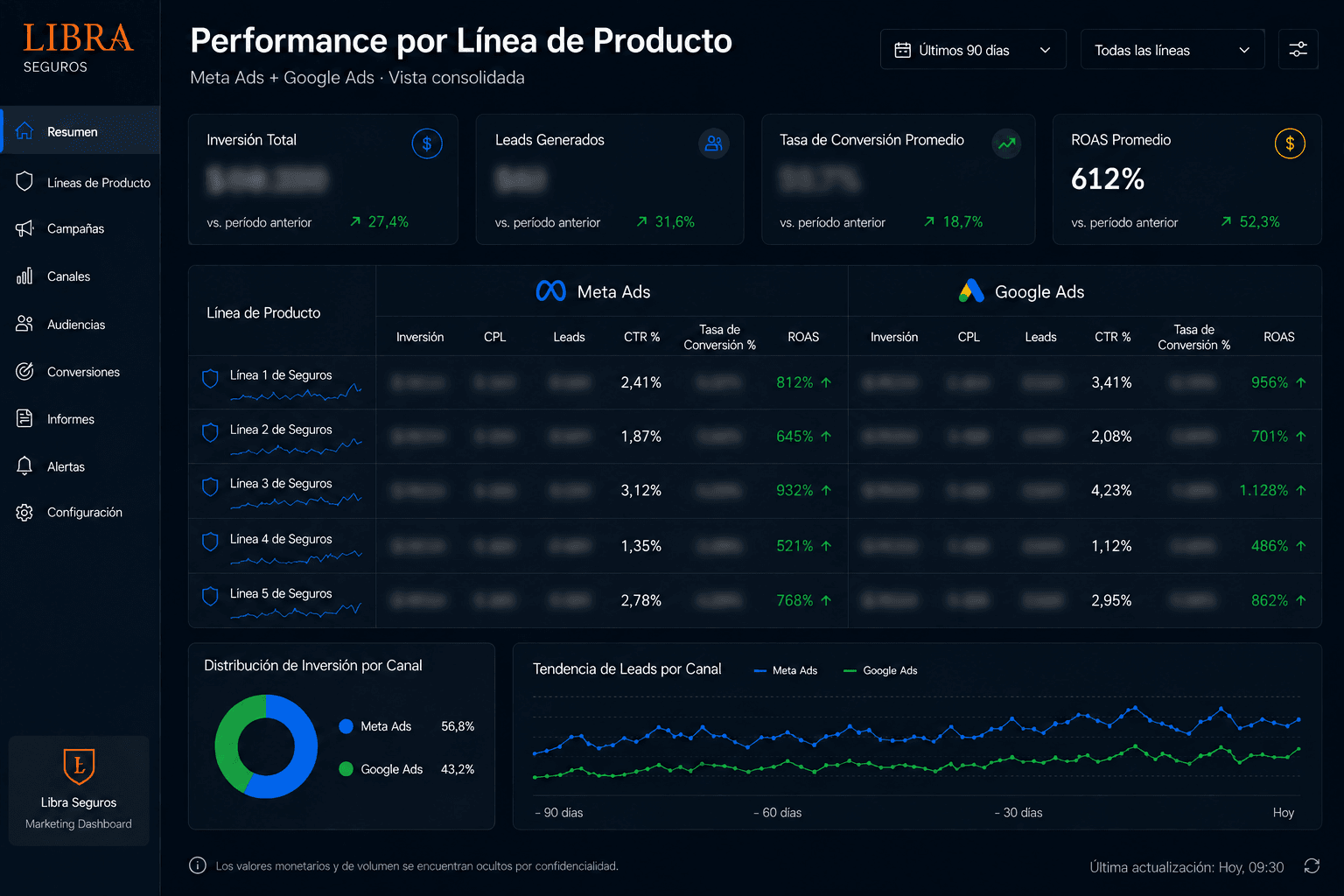Click the Canales bar chart icon
1344x896 pixels.
(x=24, y=276)
